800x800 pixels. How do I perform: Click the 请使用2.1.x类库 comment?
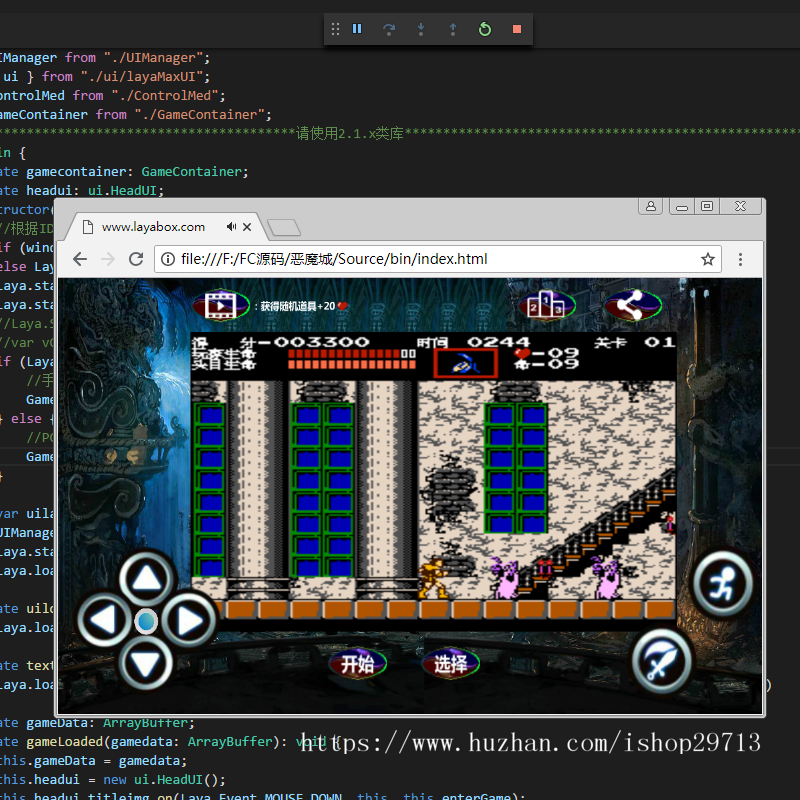coord(349,134)
